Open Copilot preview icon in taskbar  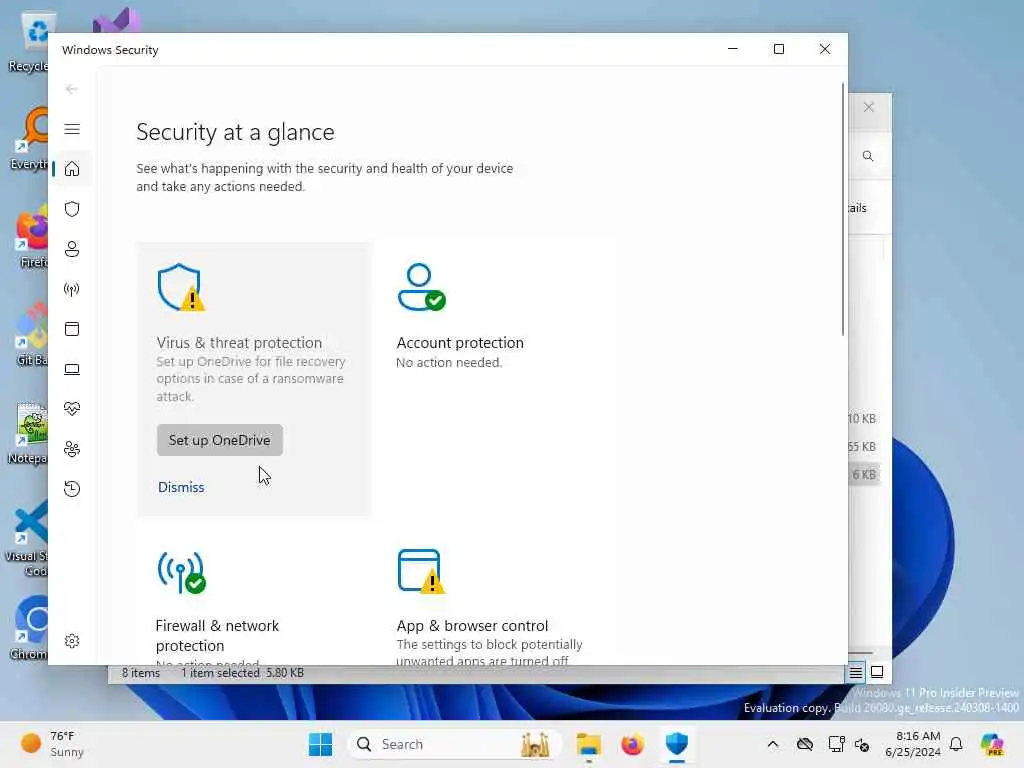(992, 744)
